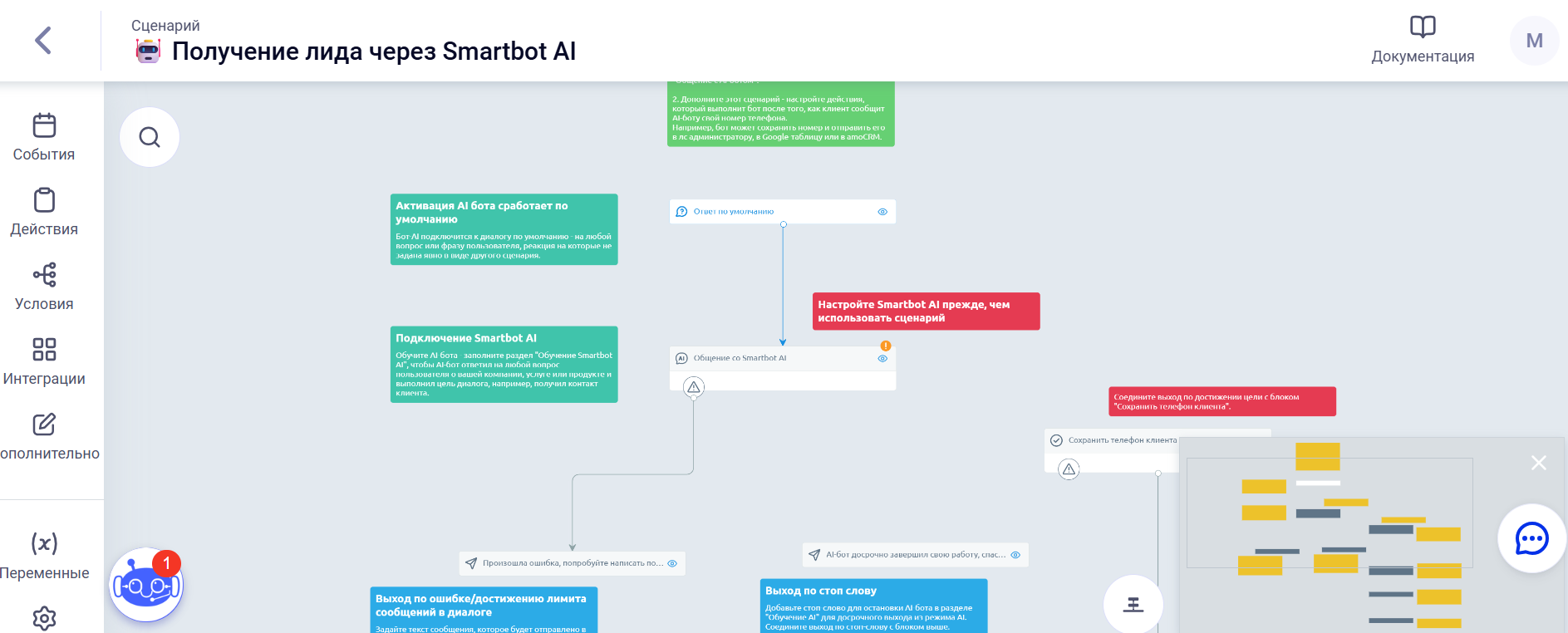Viewport: 1568px width, 633px height.
Task: Click warning triangle under Сохранить телефон клиента
Action: coord(1069,469)
